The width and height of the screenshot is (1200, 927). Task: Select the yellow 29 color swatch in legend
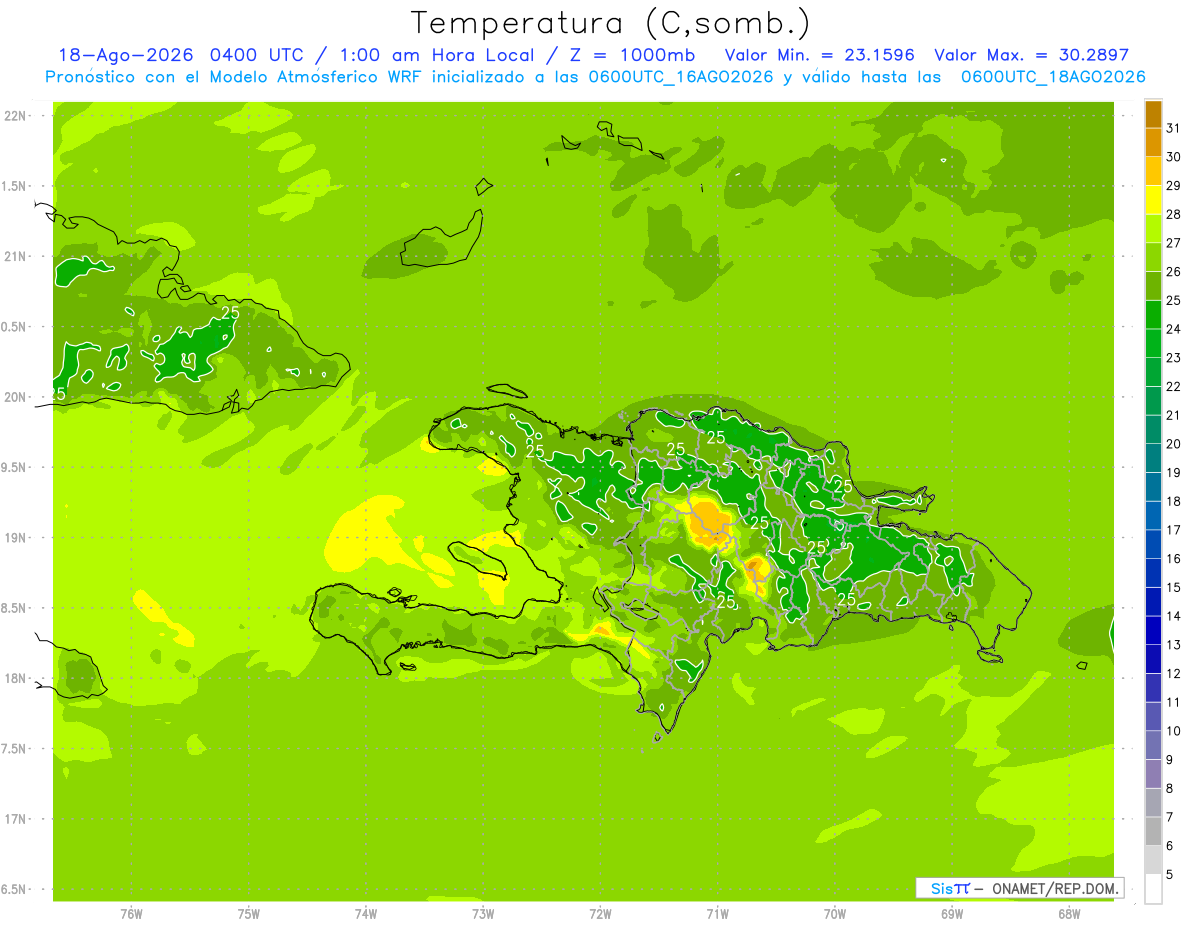point(1153,171)
